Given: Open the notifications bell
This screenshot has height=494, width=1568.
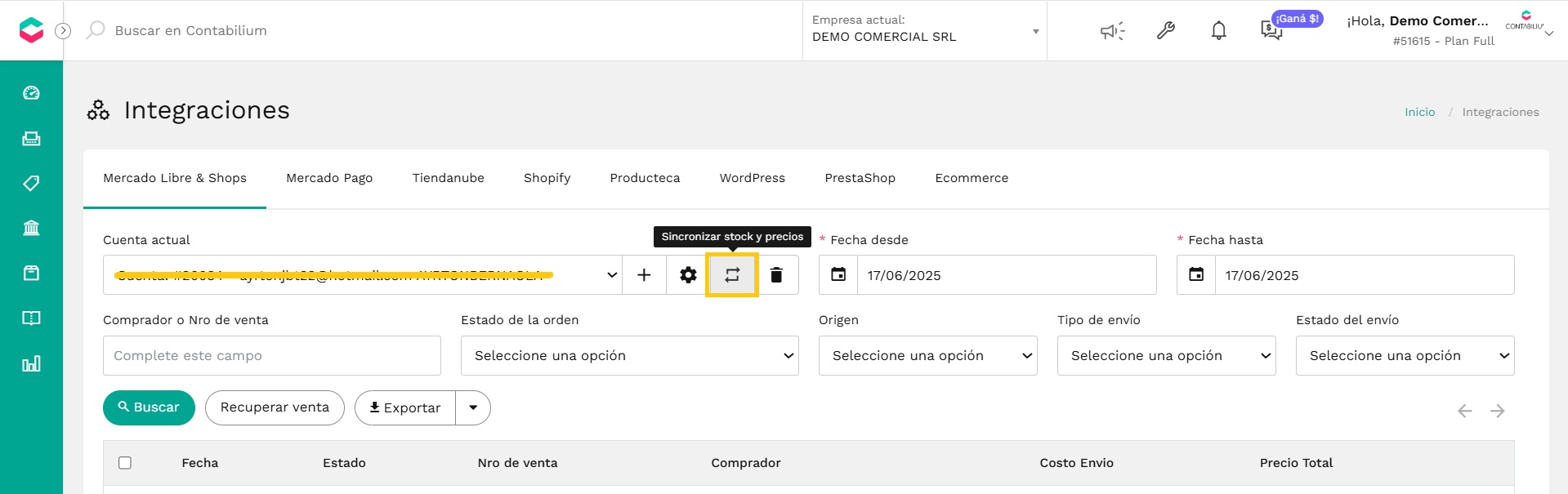Looking at the screenshot, I should (1218, 31).
